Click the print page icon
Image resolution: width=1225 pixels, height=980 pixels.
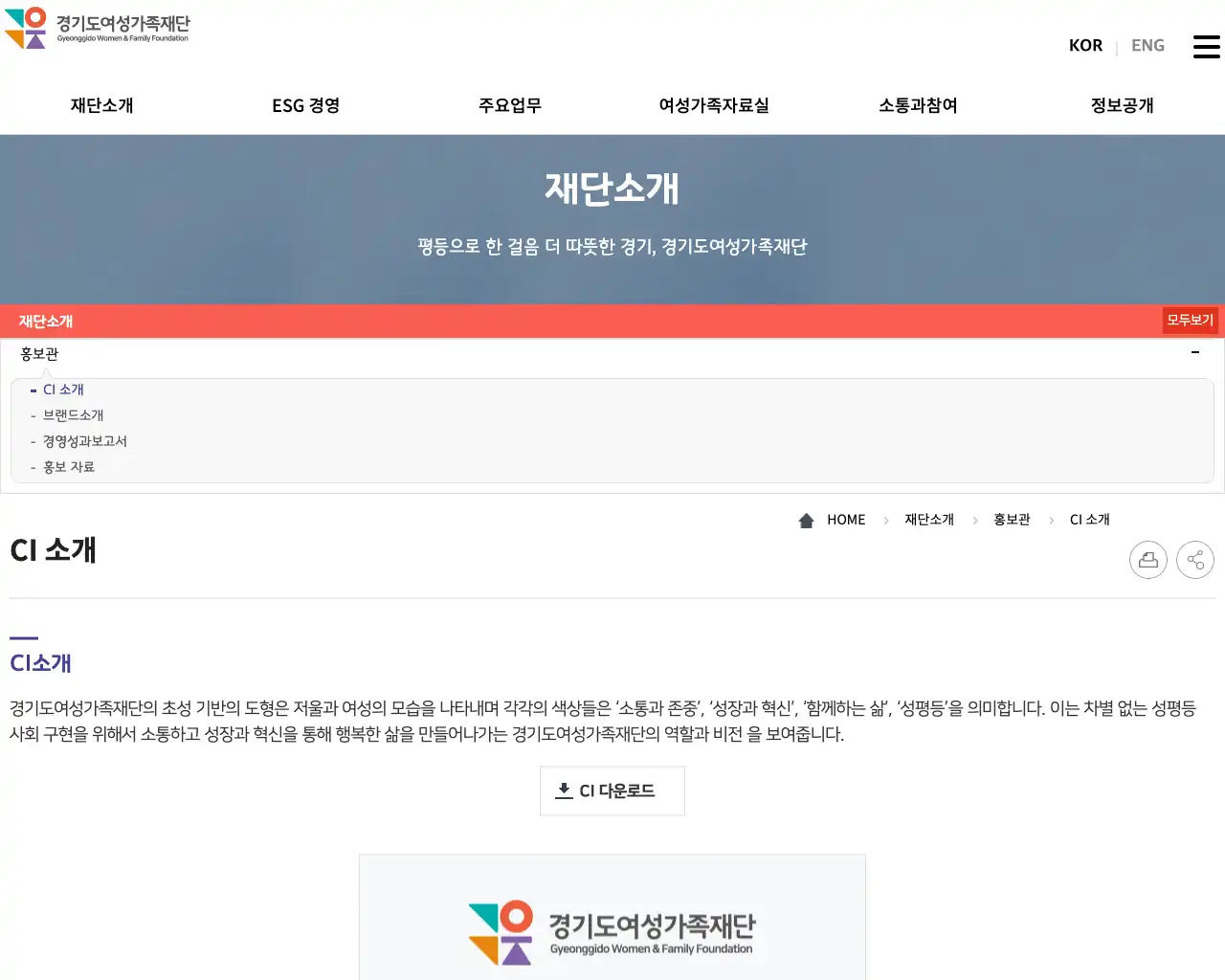coord(1148,560)
